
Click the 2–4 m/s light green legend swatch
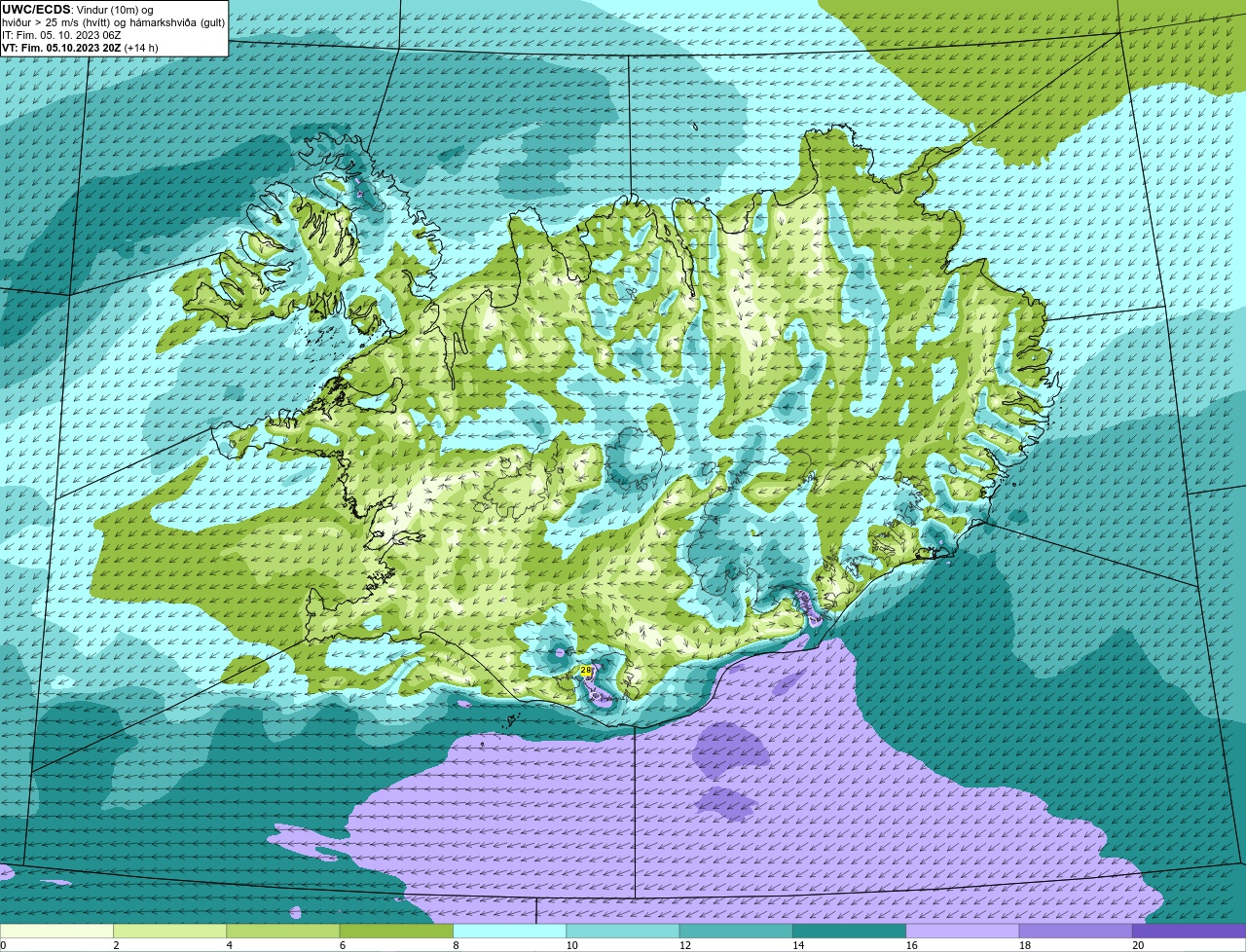point(169,932)
